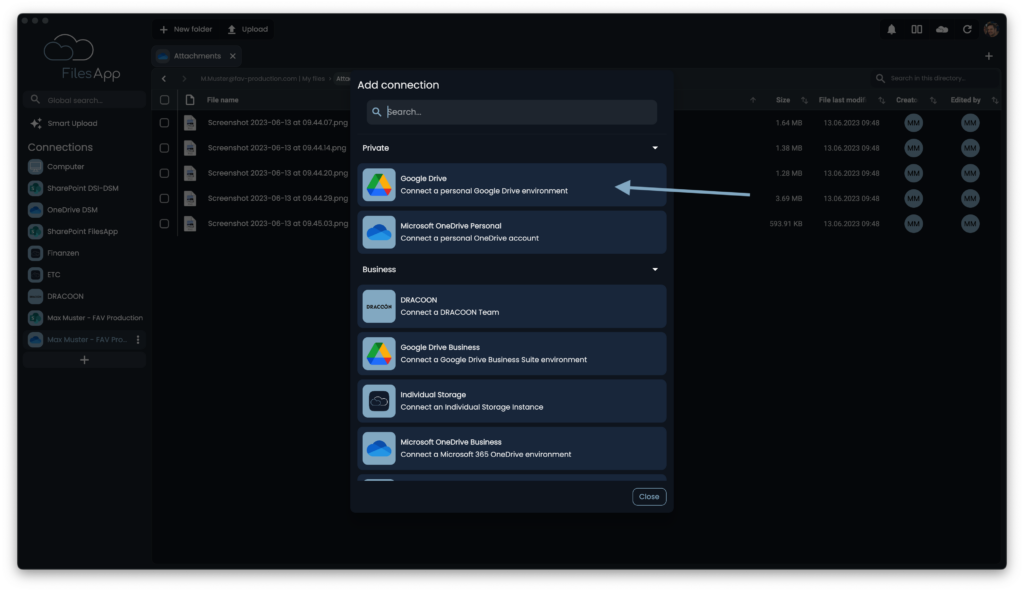Collapse the Private section
1024x591 pixels.
point(655,148)
